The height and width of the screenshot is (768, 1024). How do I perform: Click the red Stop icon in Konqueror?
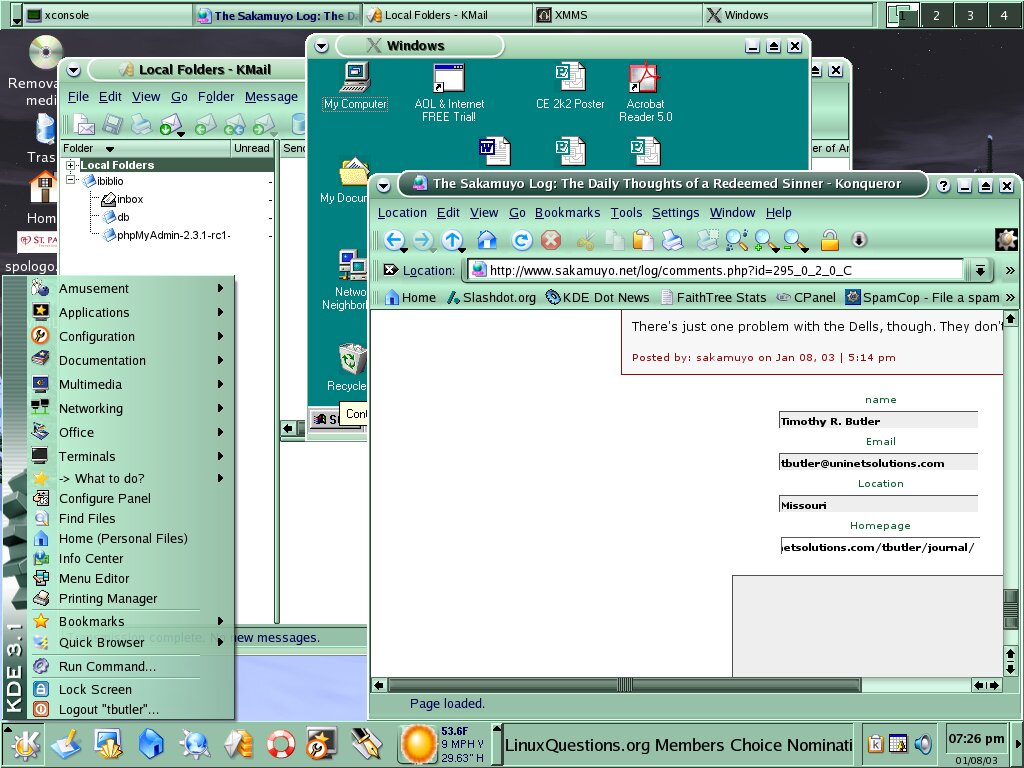coord(551,240)
